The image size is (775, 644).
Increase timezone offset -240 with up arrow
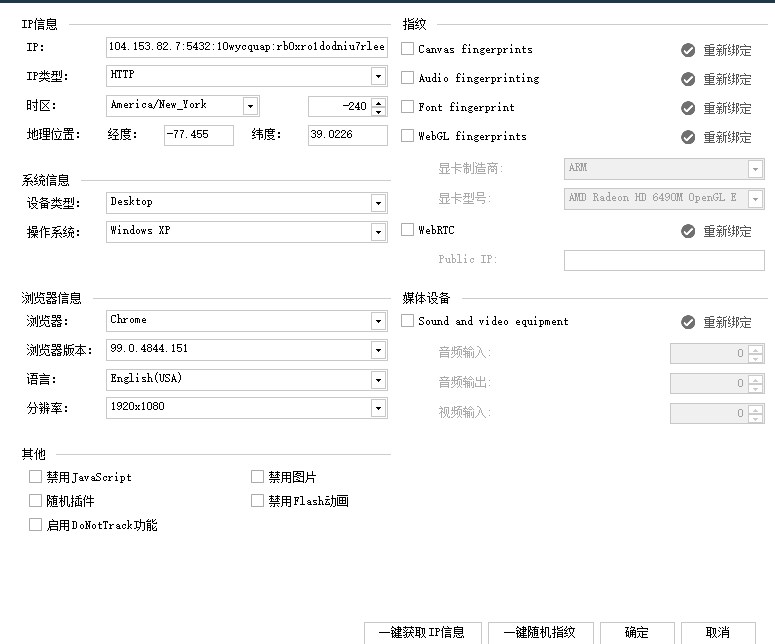coord(378,102)
